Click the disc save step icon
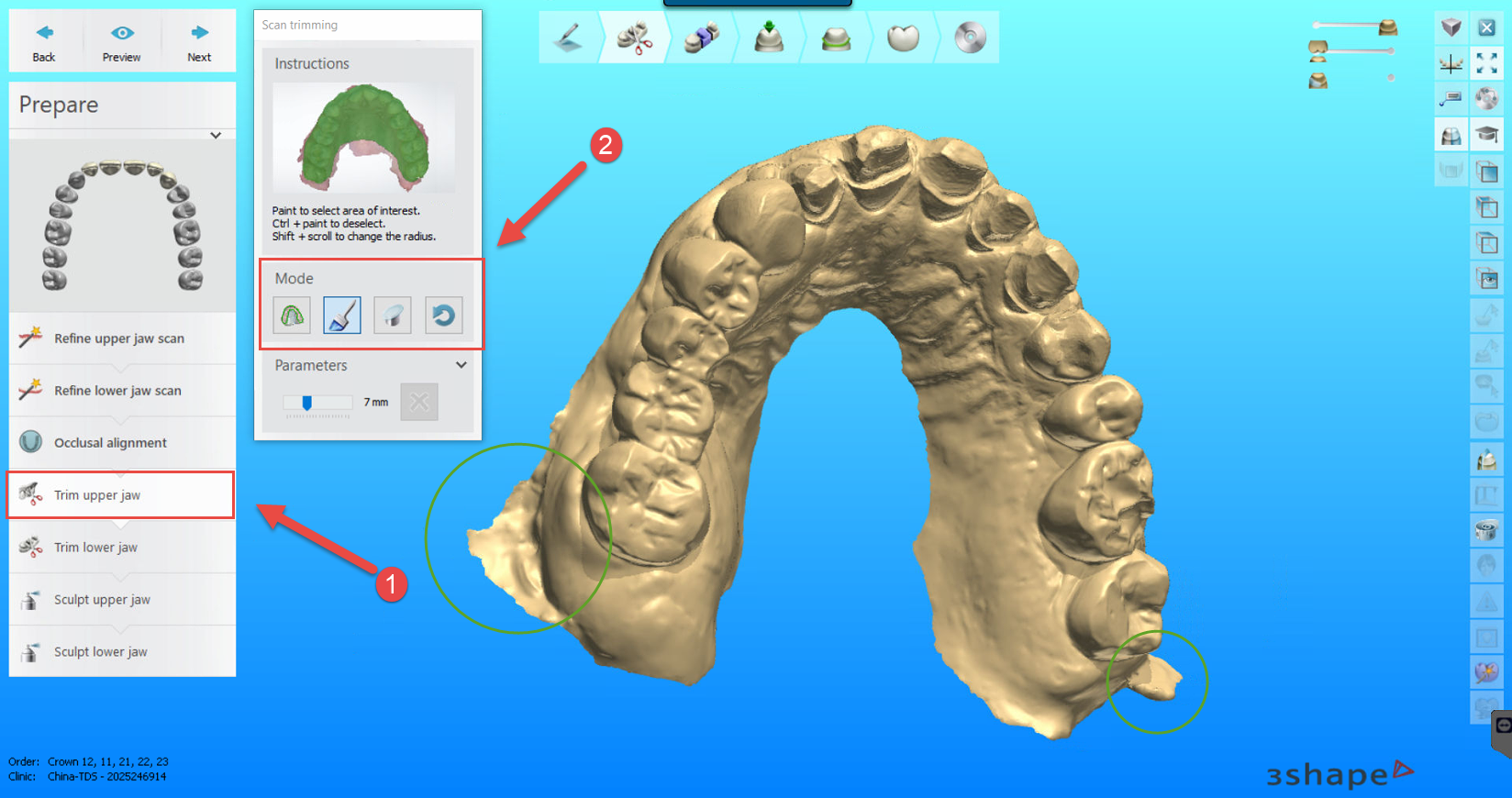The width and height of the screenshot is (1512, 798). [970, 39]
